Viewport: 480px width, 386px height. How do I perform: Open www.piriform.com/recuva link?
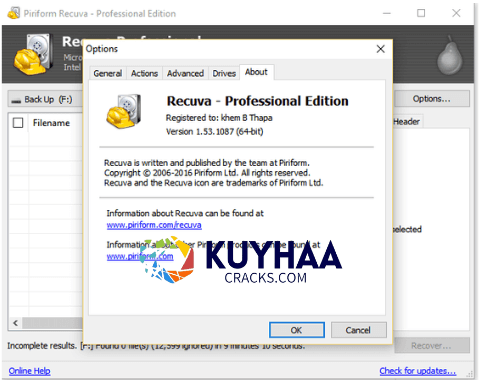[x=154, y=225]
